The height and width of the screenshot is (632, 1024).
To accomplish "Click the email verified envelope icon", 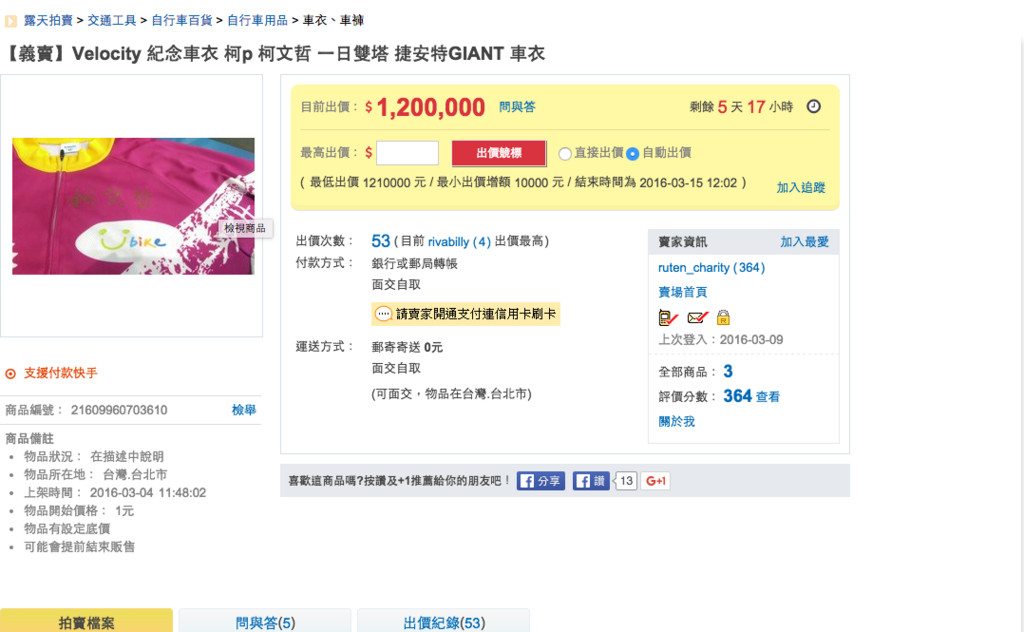I will coord(697,318).
